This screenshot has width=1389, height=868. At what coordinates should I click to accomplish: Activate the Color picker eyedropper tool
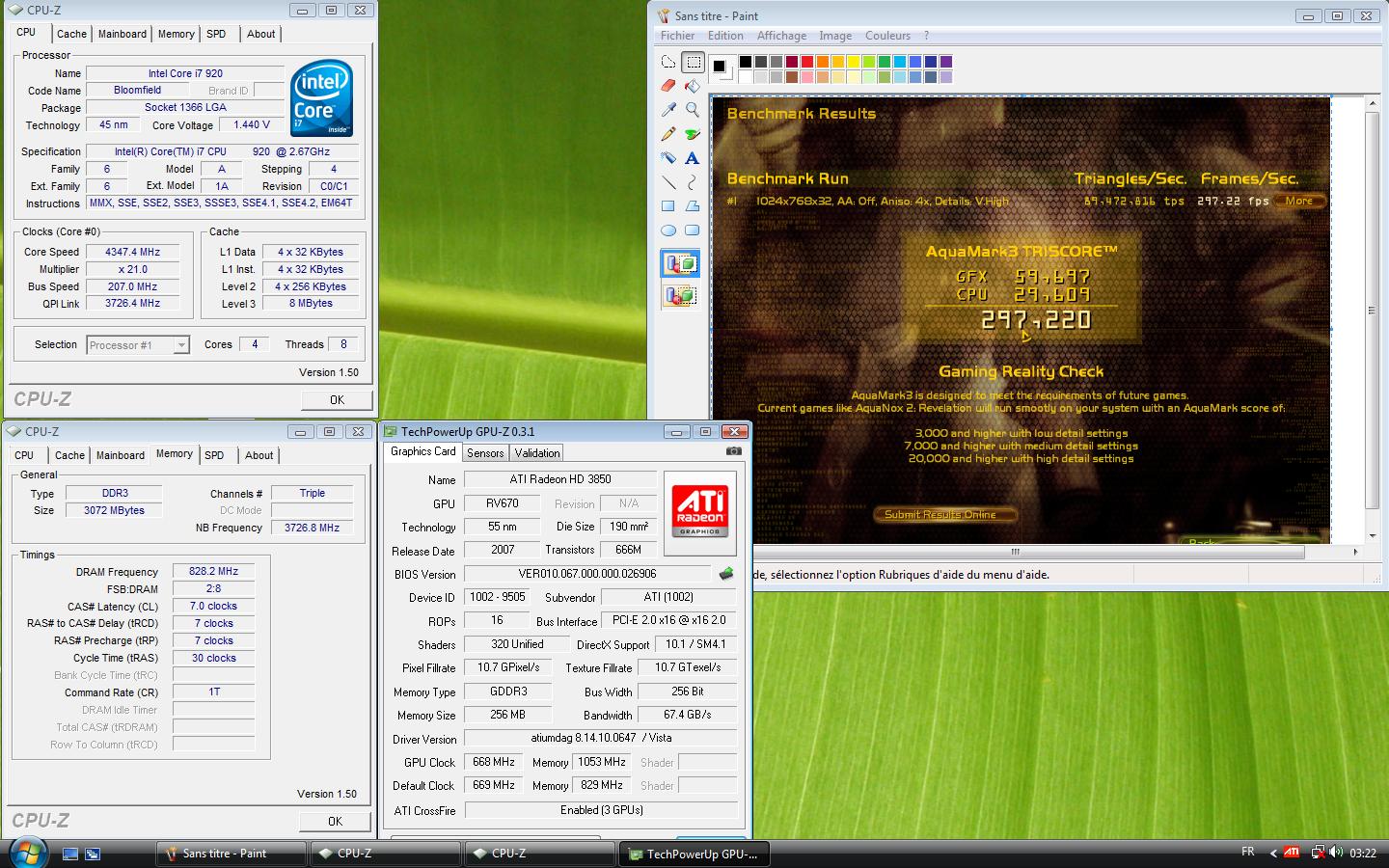pyautogui.click(x=668, y=110)
